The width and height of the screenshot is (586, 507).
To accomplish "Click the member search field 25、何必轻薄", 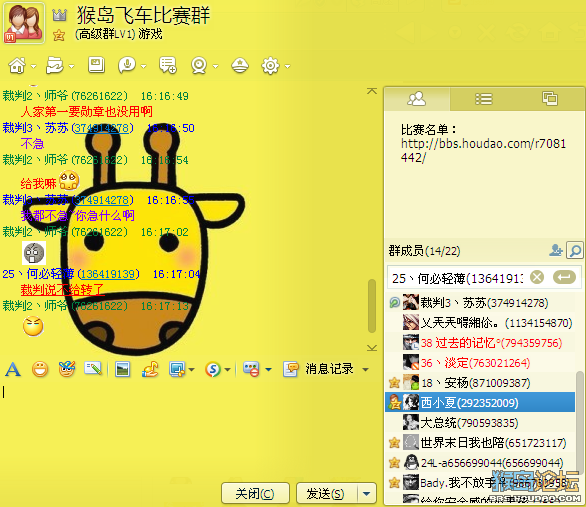I will coord(458,278).
